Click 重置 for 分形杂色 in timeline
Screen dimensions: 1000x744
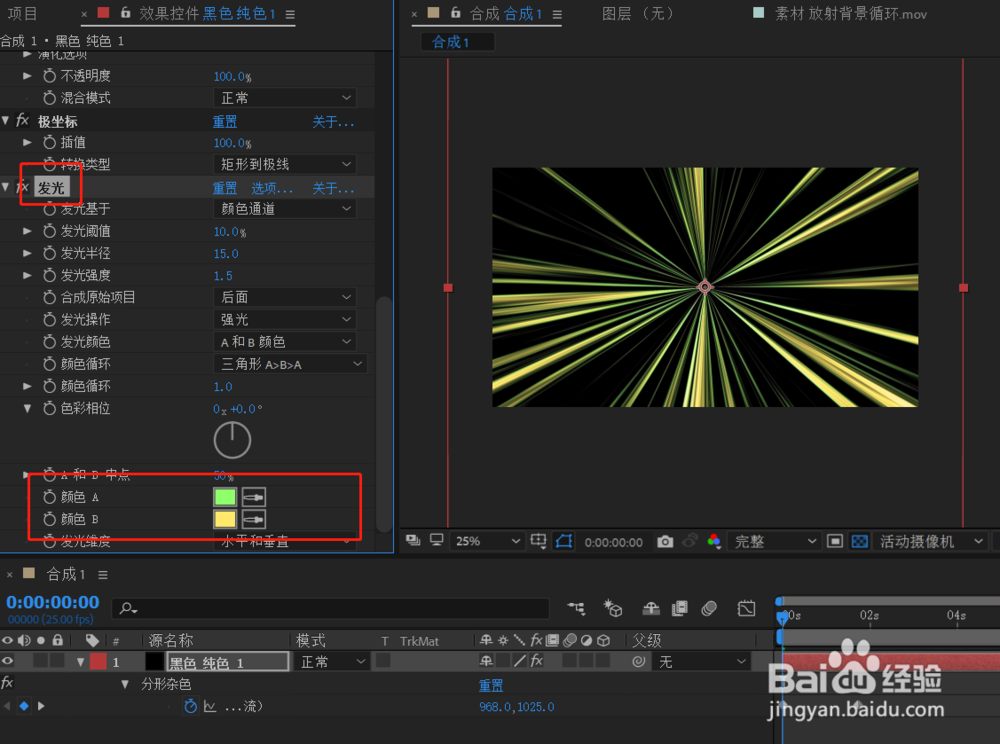pos(491,685)
